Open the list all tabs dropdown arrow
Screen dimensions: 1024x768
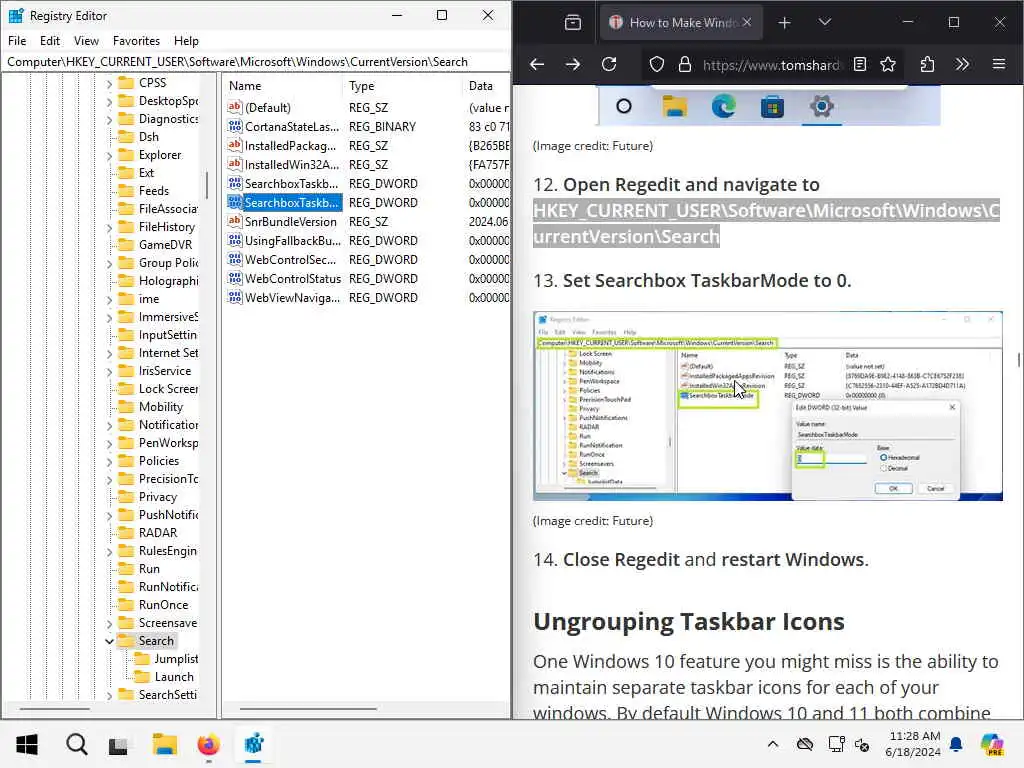click(x=825, y=22)
